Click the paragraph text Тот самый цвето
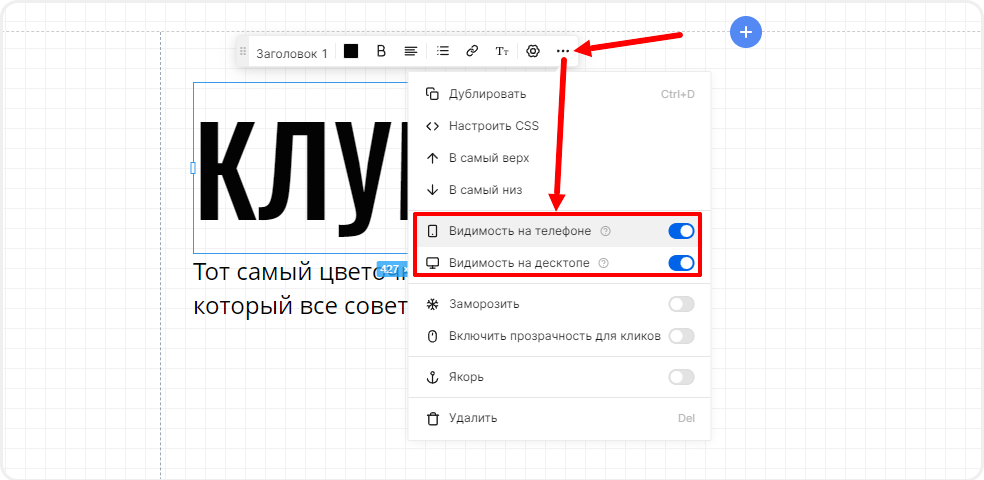The image size is (984, 480). point(300,273)
